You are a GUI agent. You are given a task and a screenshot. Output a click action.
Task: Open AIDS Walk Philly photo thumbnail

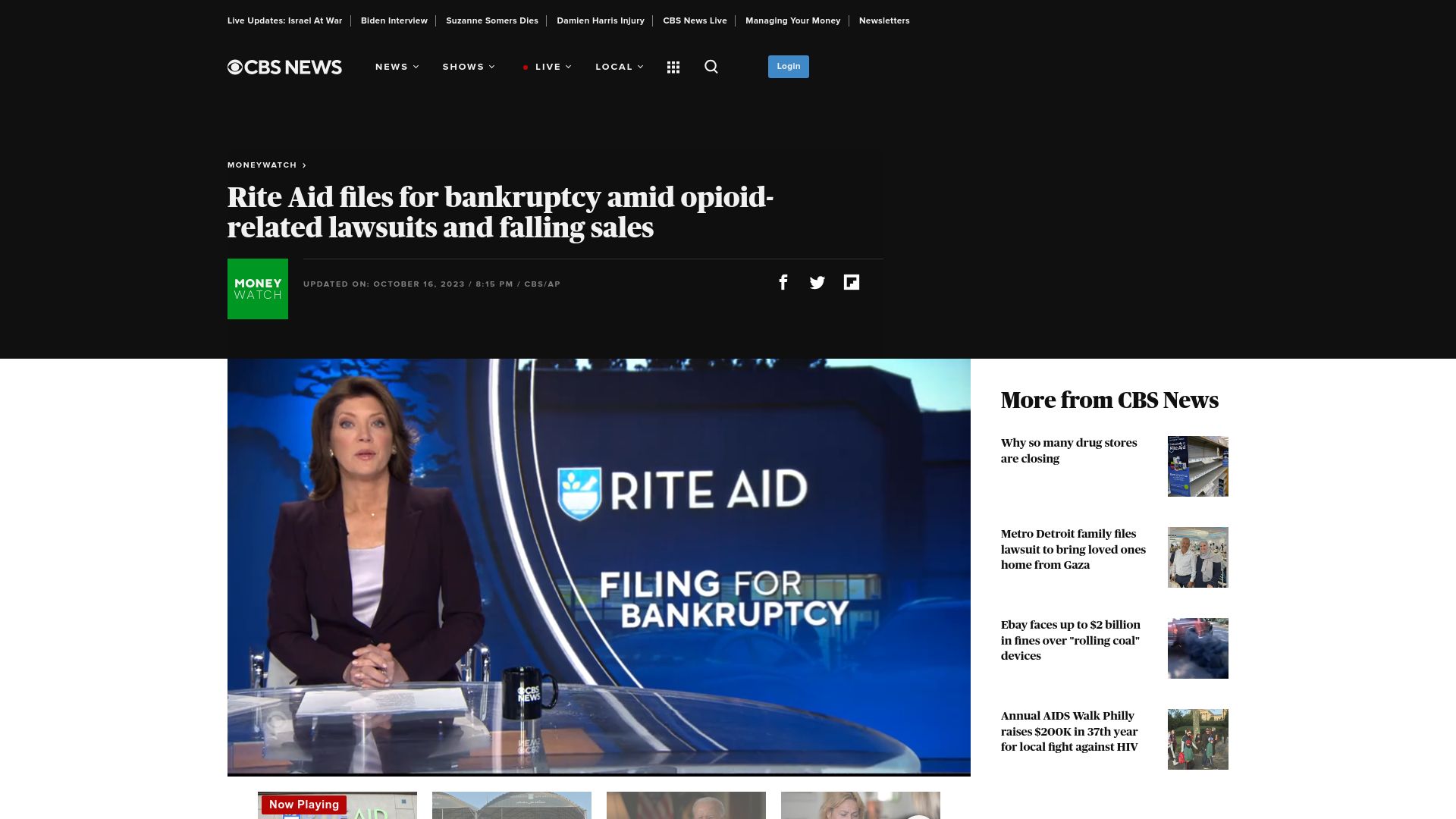[1198, 739]
